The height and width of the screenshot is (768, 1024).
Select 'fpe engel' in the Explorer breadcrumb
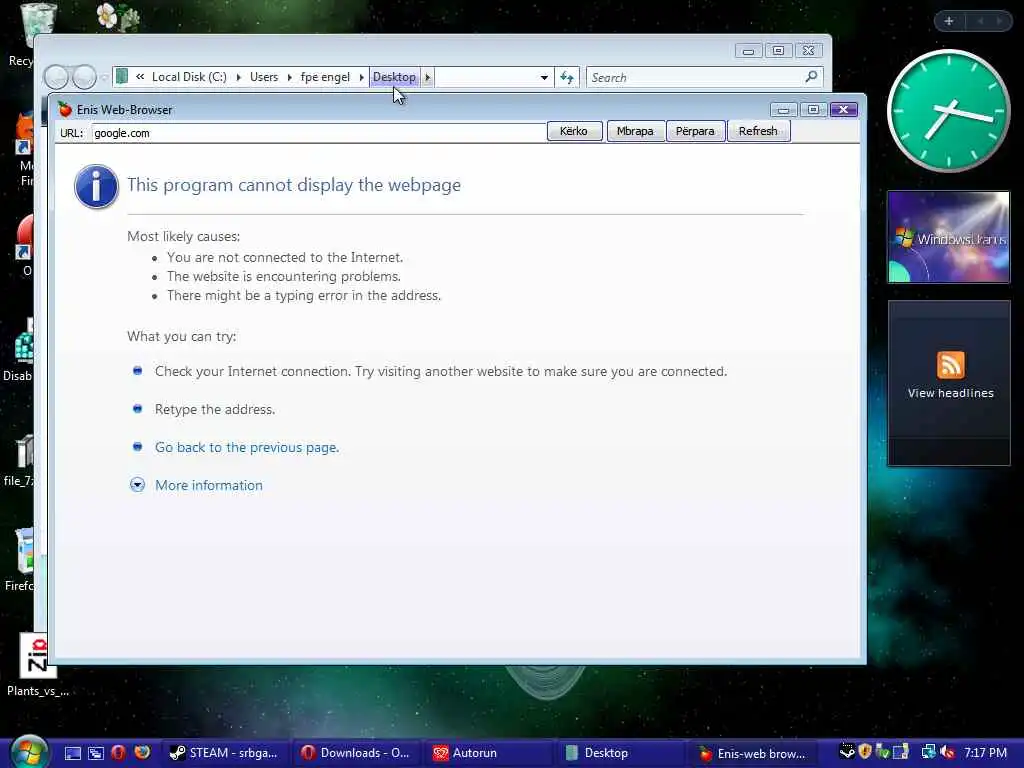coord(325,77)
